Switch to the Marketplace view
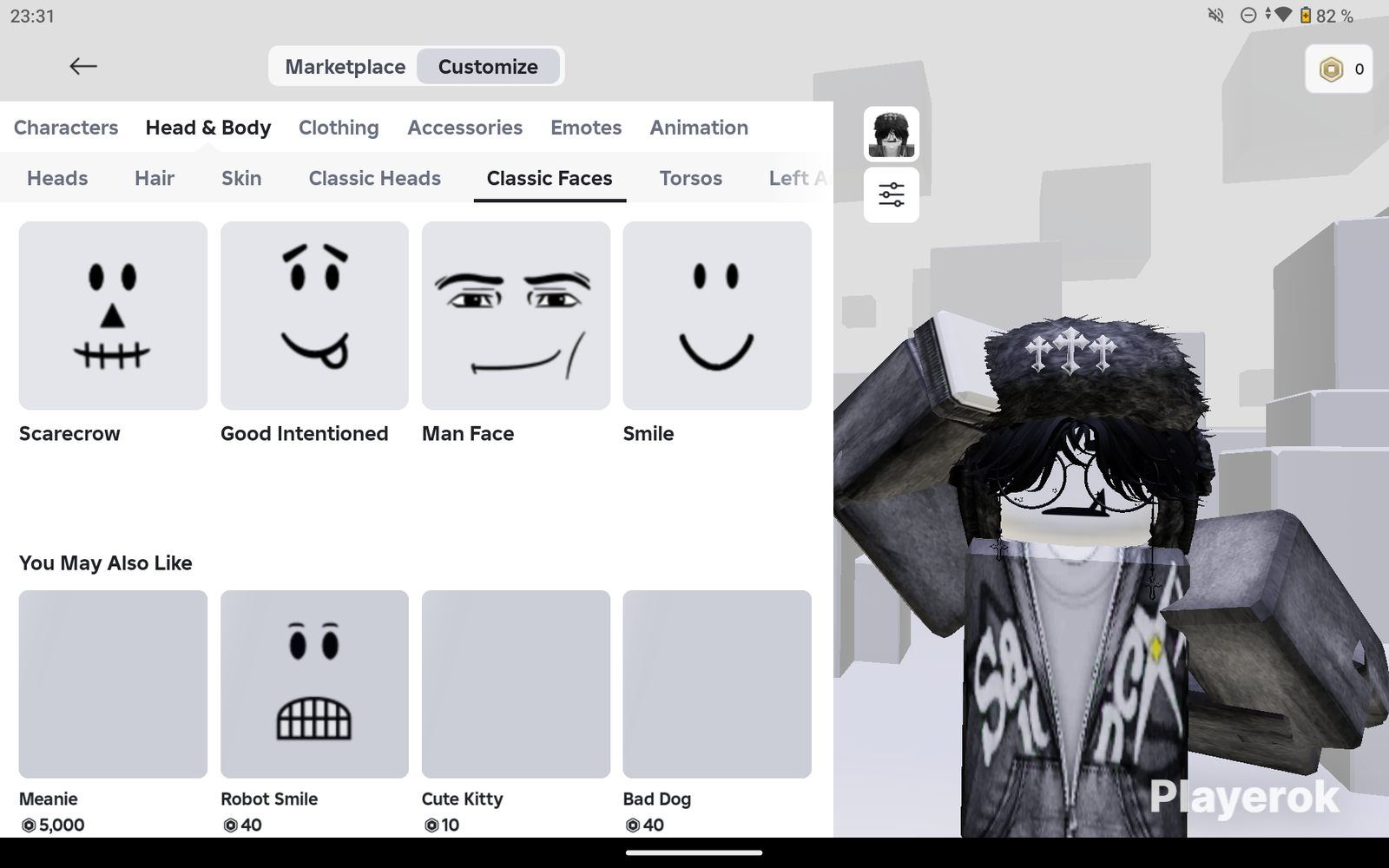The height and width of the screenshot is (868, 1389). pyautogui.click(x=345, y=67)
